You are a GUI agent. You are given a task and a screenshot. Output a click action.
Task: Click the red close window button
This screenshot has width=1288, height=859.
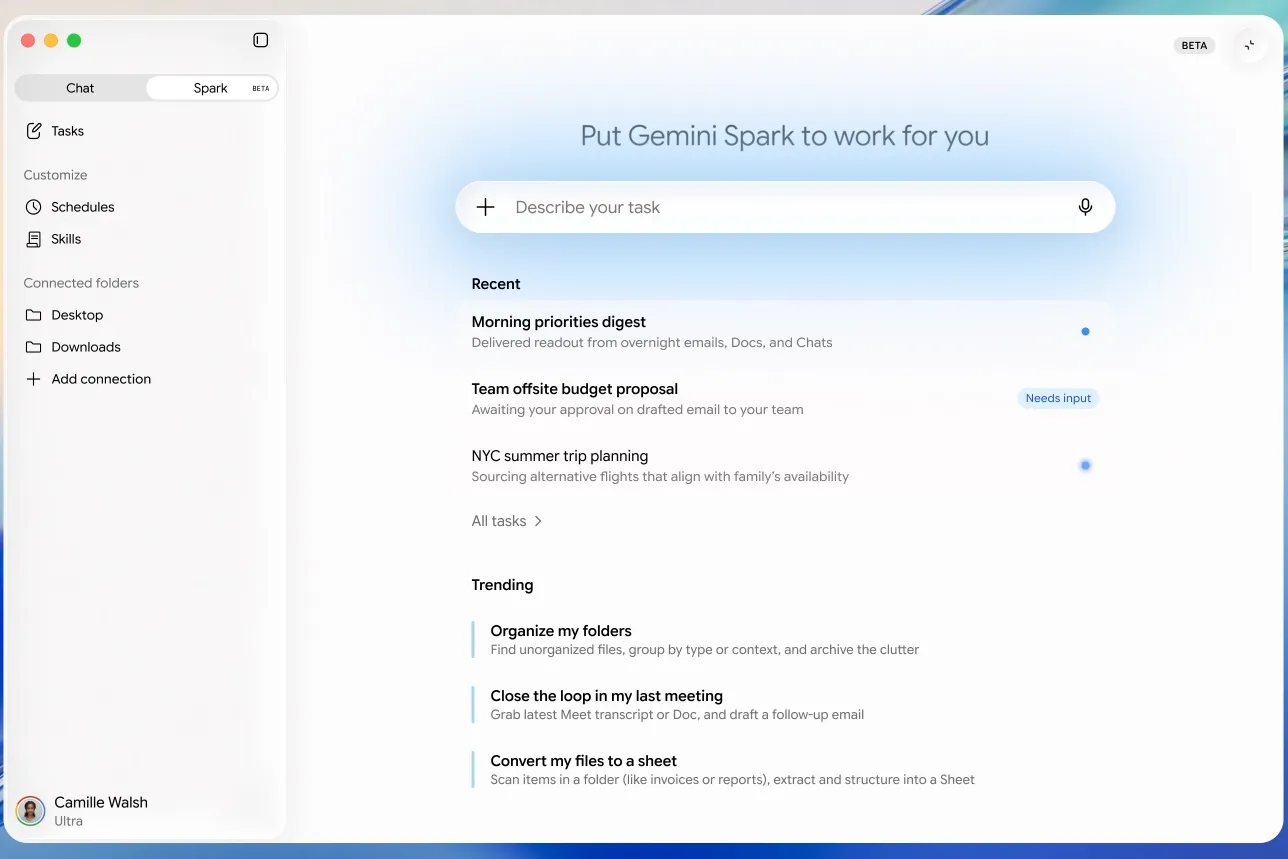[x=28, y=41]
